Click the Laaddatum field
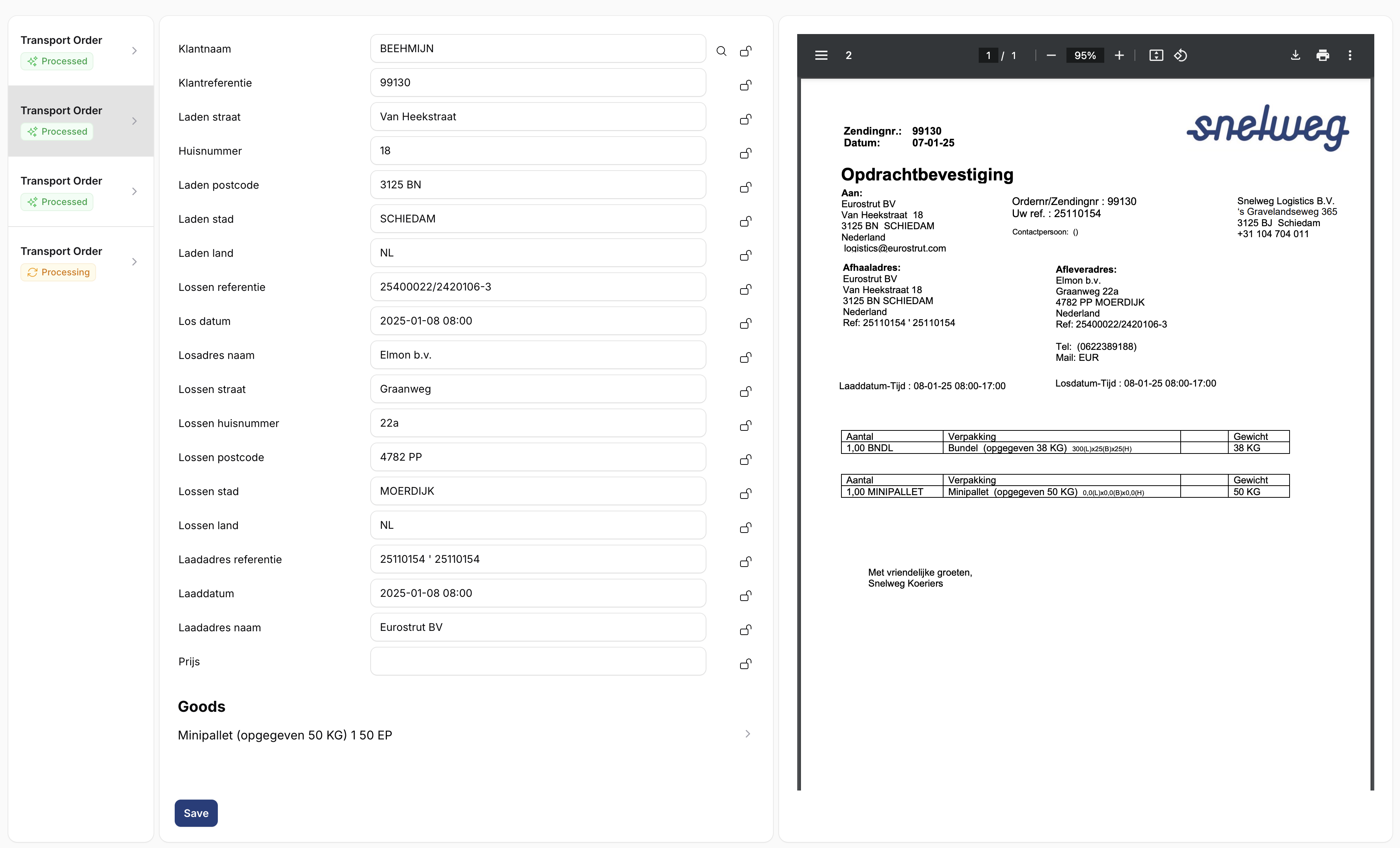This screenshot has width=1400, height=848. [x=538, y=593]
